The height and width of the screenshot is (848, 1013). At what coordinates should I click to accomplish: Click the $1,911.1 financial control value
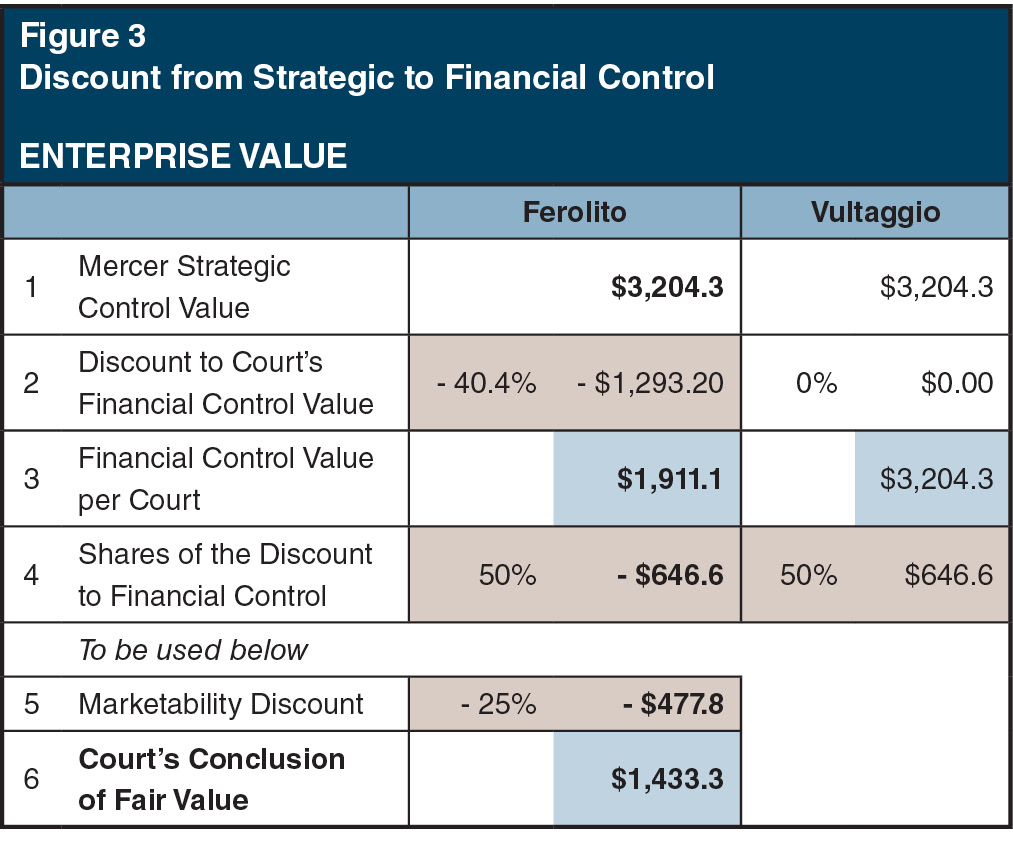pyautogui.click(x=669, y=479)
